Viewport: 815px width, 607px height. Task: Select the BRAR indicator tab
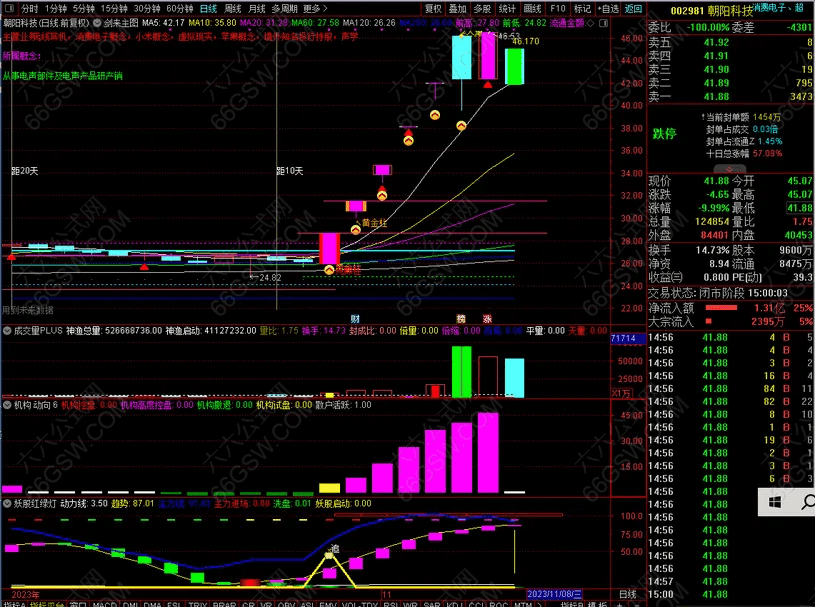(225, 603)
